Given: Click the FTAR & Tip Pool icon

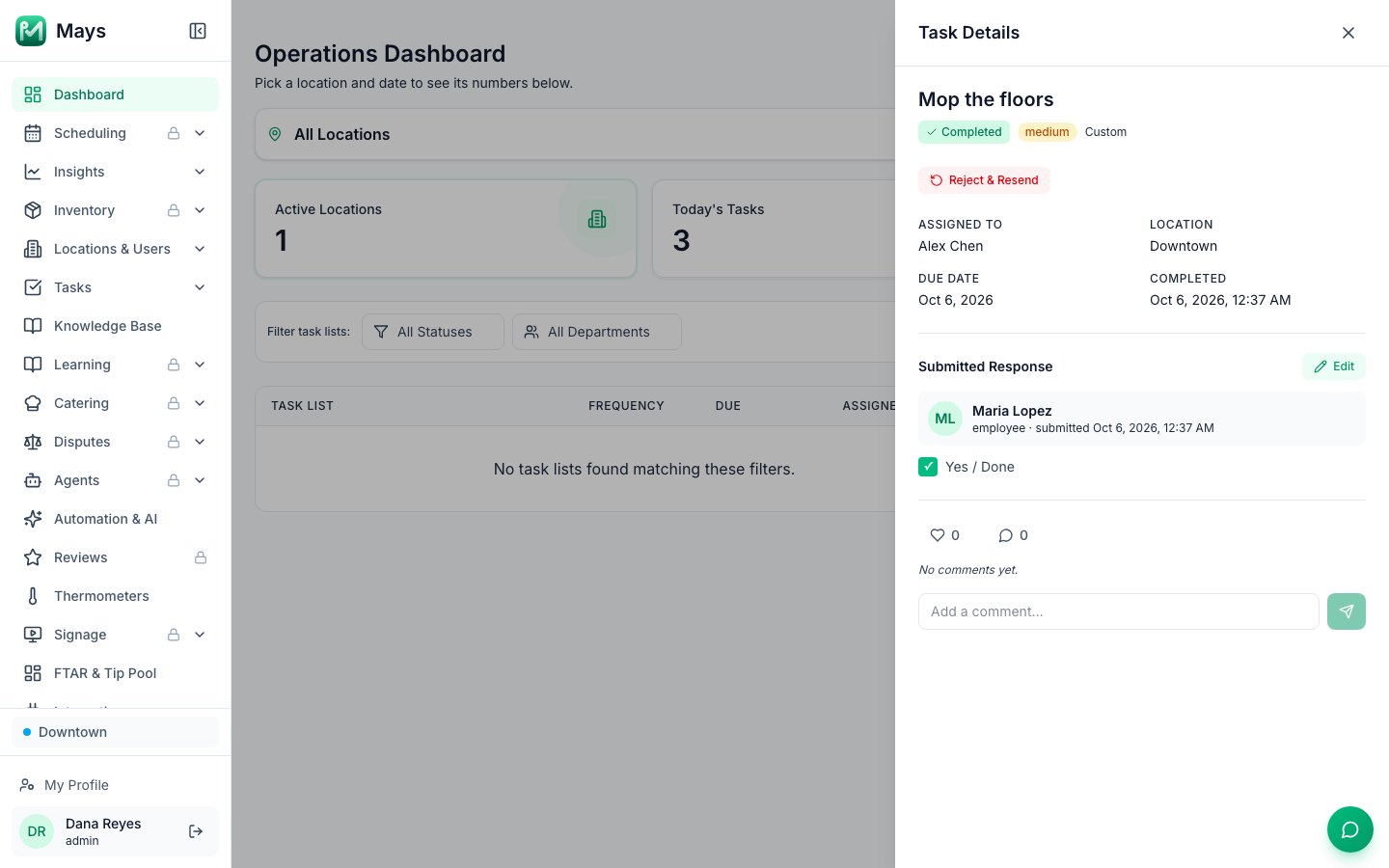Looking at the screenshot, I should coord(33,673).
